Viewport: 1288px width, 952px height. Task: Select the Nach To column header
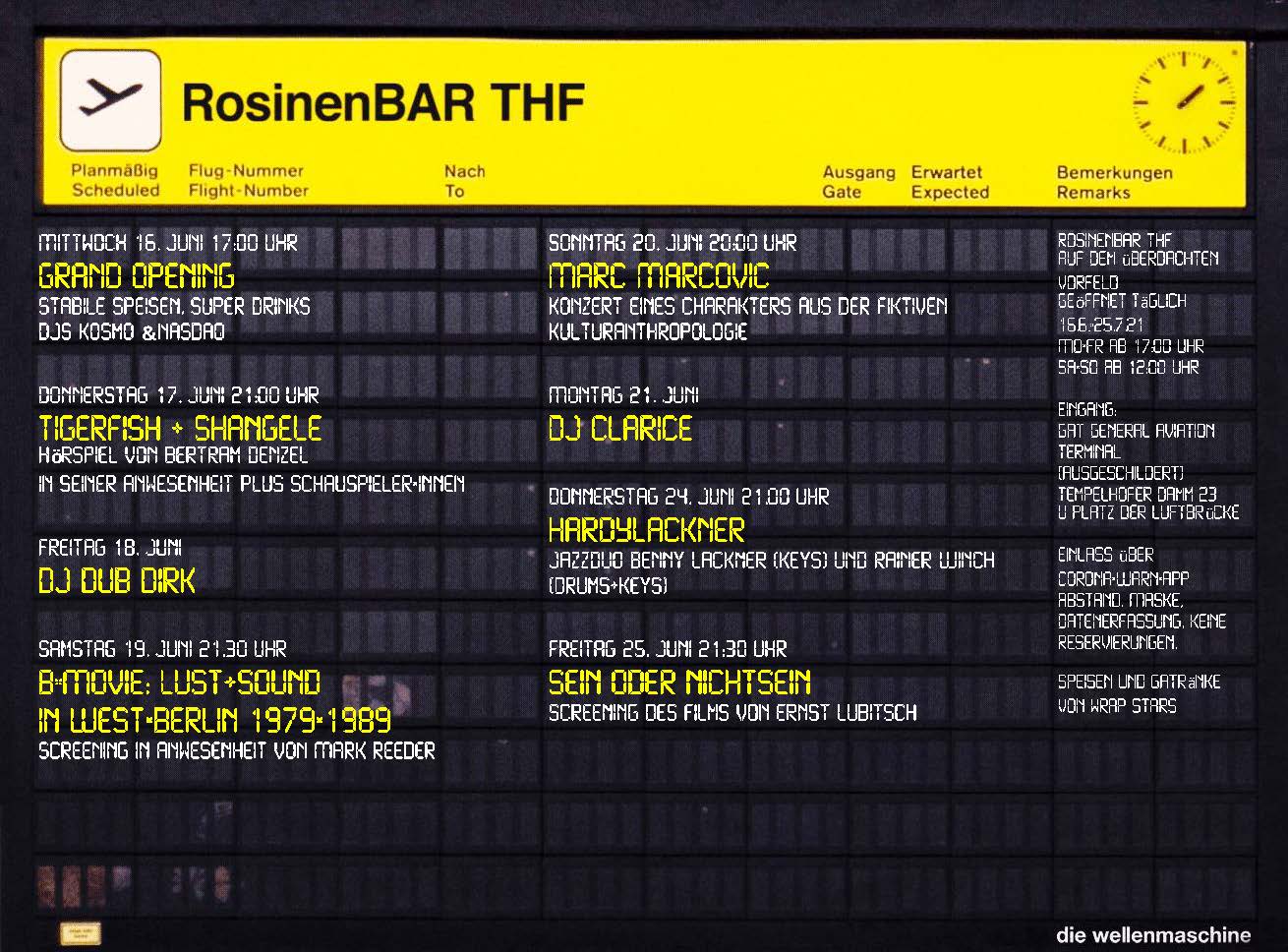tap(463, 181)
